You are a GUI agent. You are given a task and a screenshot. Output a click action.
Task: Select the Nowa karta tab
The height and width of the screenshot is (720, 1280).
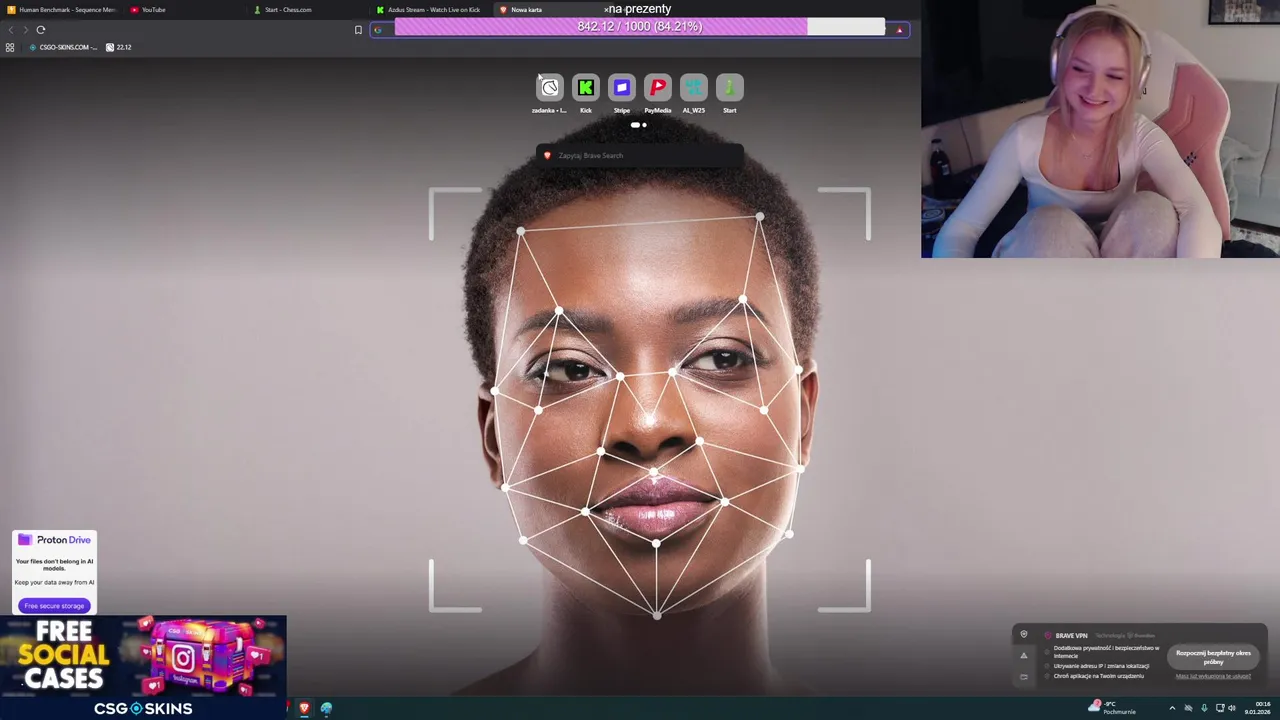pyautogui.click(x=552, y=9)
